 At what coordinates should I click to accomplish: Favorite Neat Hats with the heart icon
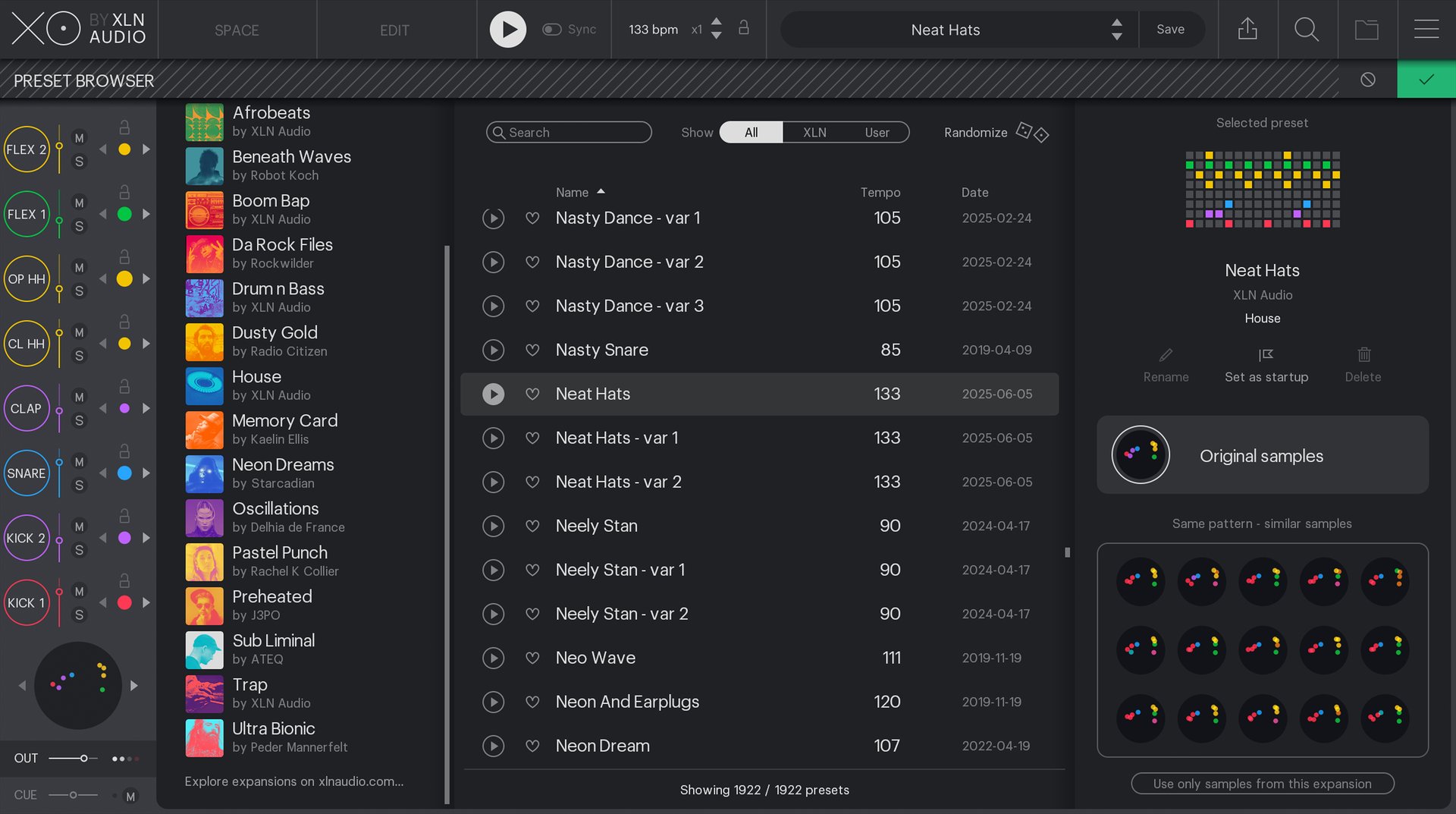point(532,394)
